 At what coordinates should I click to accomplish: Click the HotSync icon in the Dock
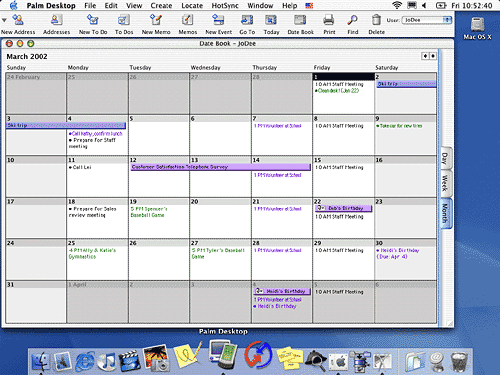[x=257, y=356]
